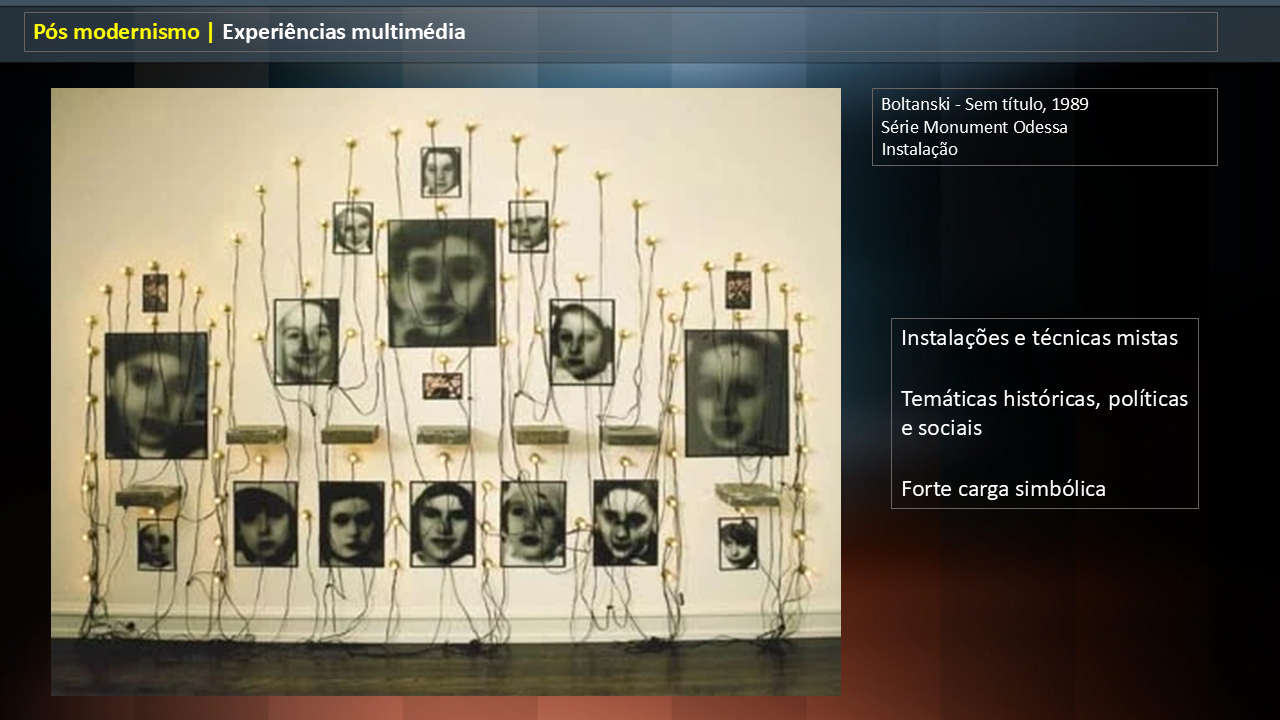This screenshot has height=720, width=1280.
Task: Click the 'Instalação' caption line
Action: pyautogui.click(x=919, y=150)
